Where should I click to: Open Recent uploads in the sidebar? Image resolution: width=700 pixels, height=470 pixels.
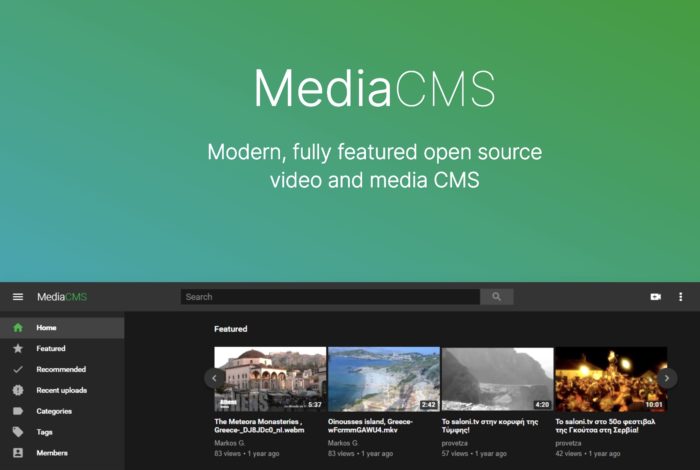(62, 390)
